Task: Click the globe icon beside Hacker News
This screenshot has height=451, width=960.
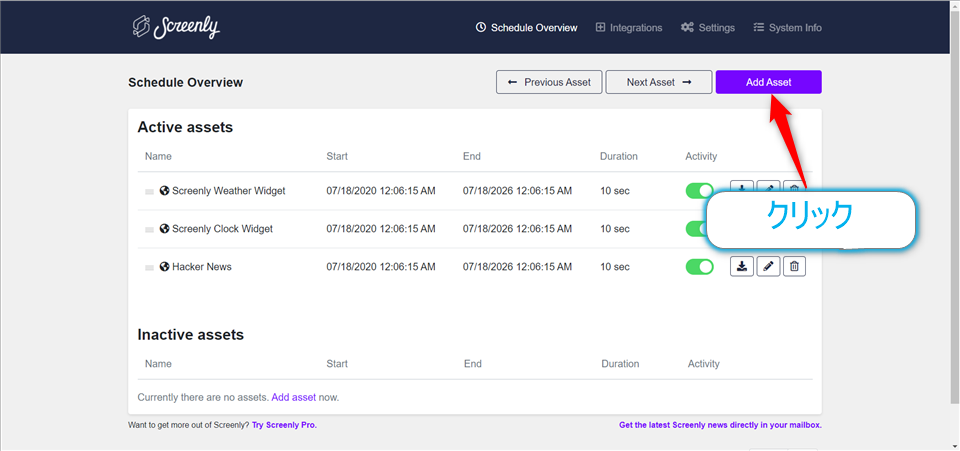Action: pyautogui.click(x=164, y=266)
